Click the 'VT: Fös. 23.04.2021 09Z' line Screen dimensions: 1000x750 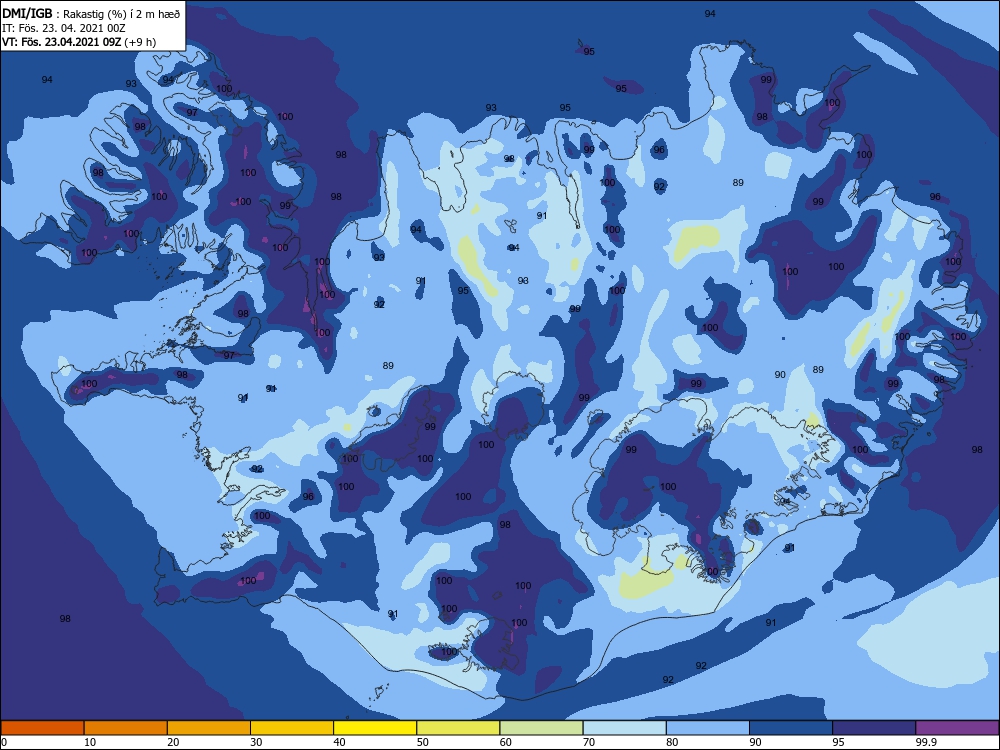click(64, 42)
